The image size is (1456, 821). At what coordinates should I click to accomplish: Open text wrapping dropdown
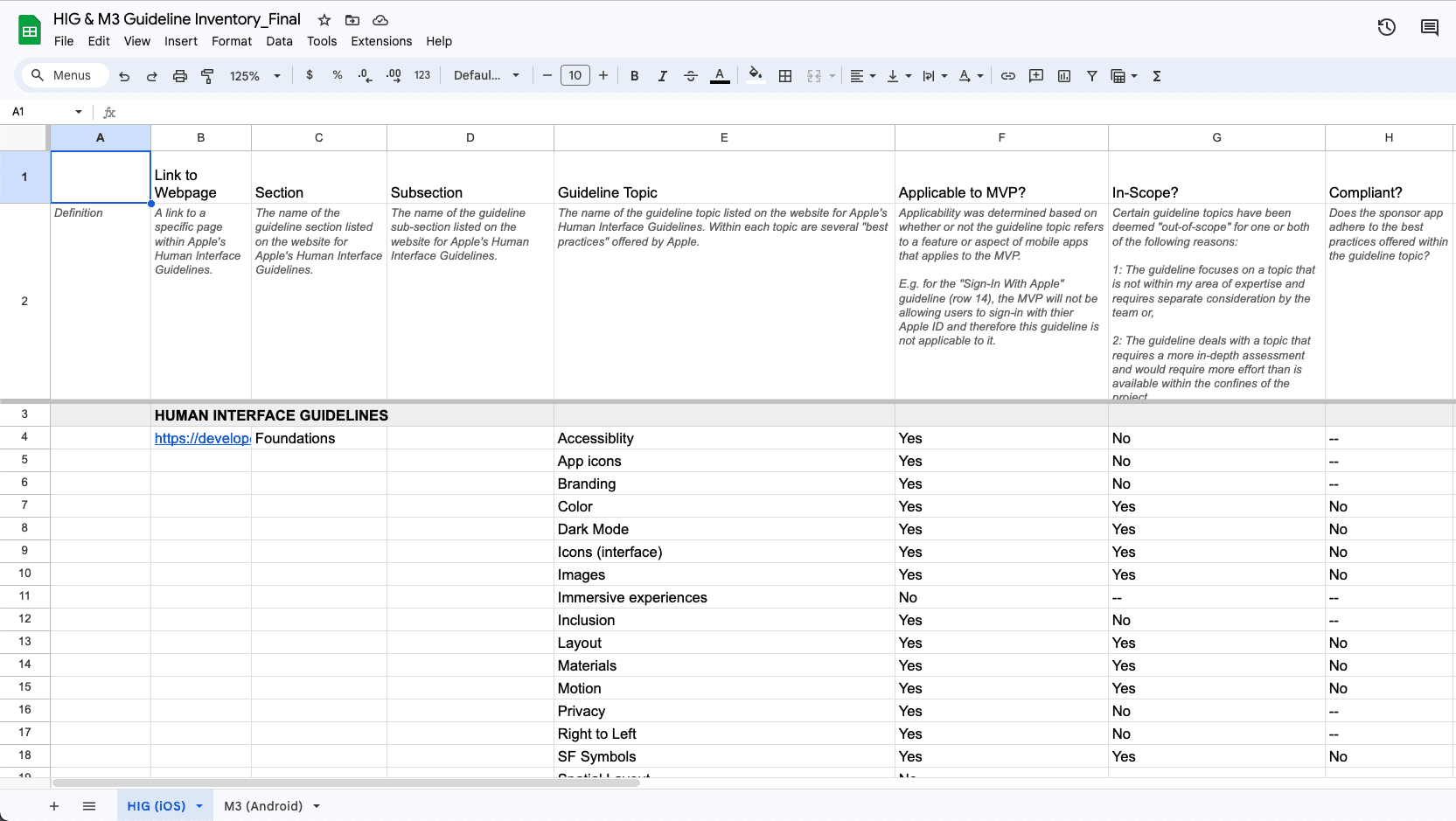[935, 76]
